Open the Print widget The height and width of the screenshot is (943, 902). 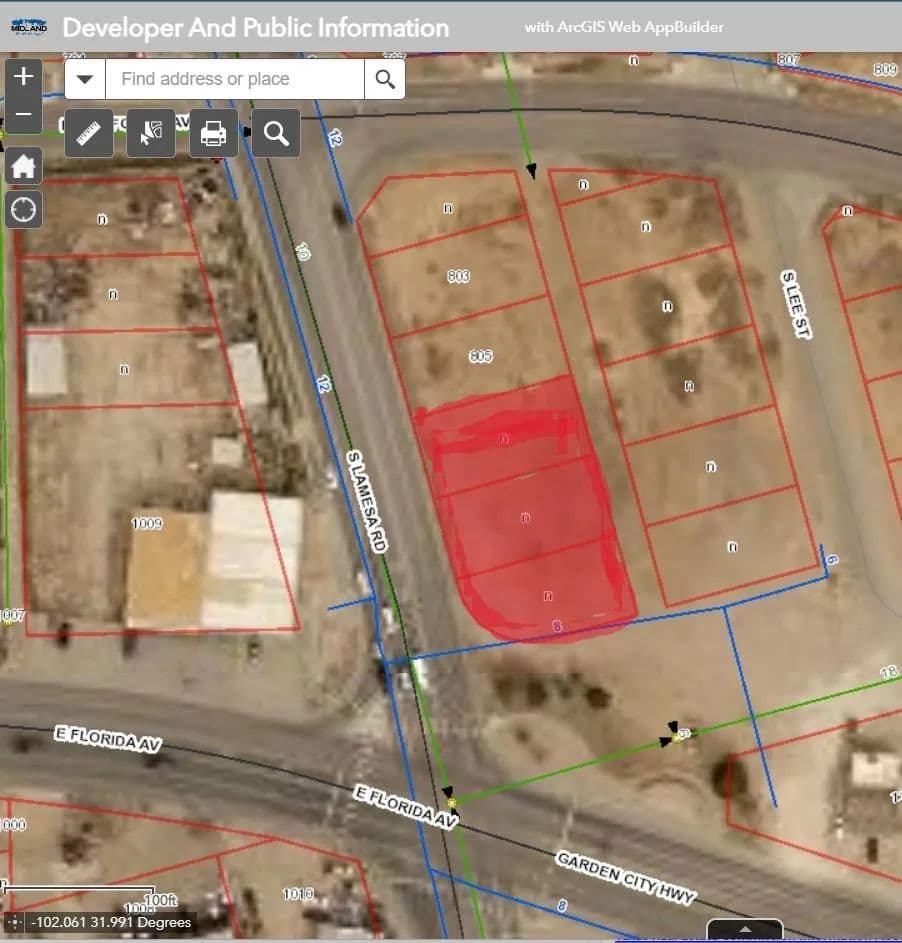click(x=213, y=133)
